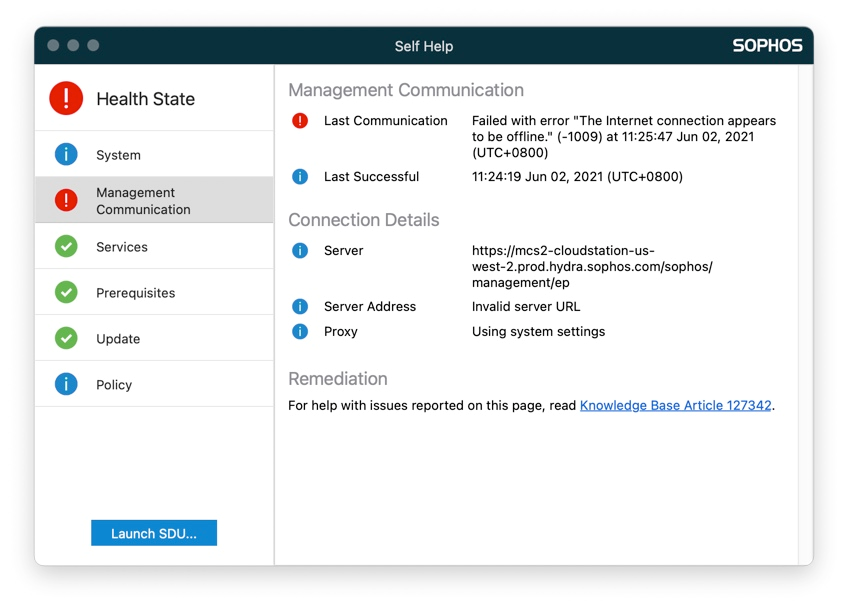The width and height of the screenshot is (848, 608).
Task: Click the red error icon beside Management Communication
Action: (x=65, y=200)
